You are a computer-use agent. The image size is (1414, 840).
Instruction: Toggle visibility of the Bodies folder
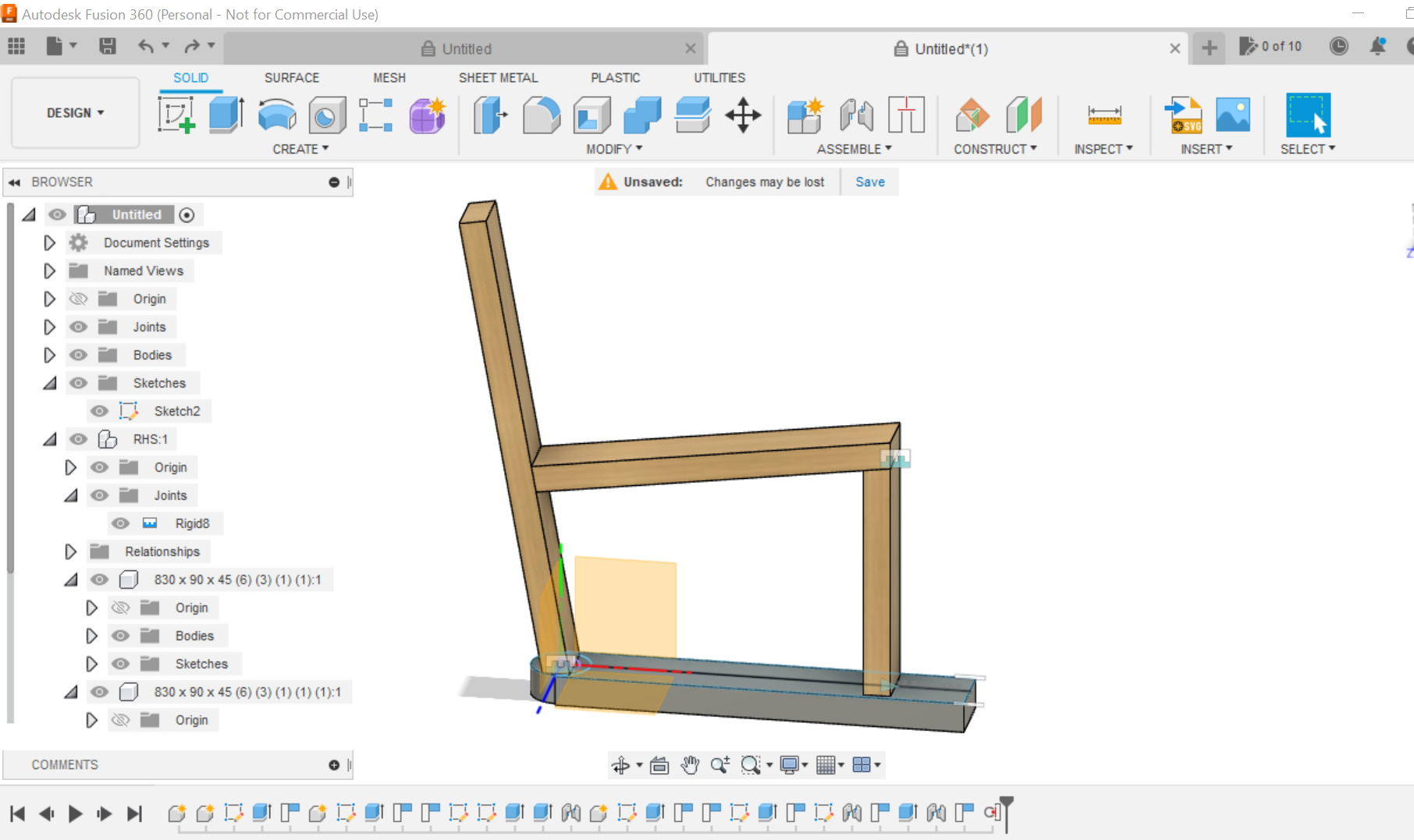pos(78,354)
